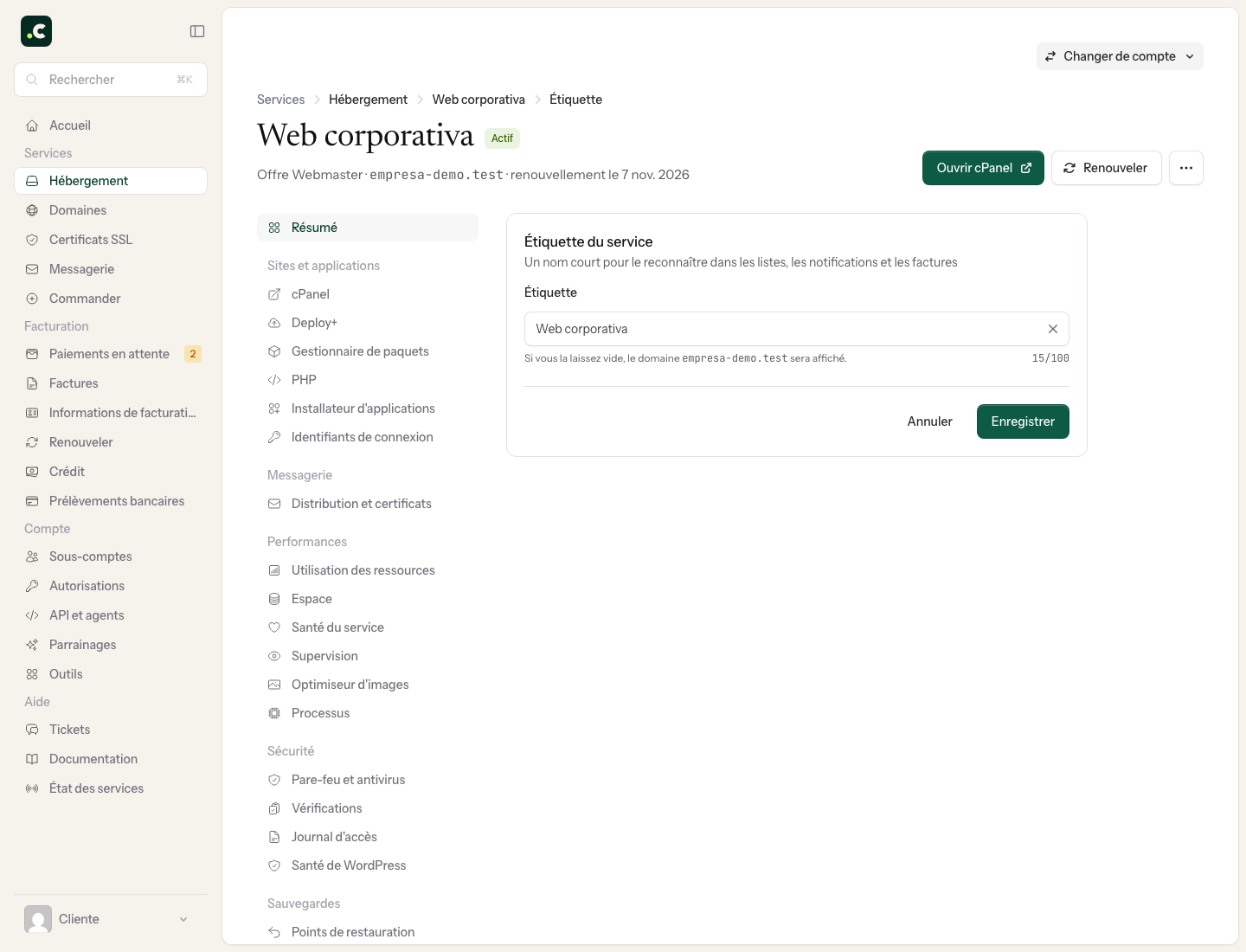The height and width of the screenshot is (952, 1246).
Task: Clear the Étiquette field with the X icon
Action: [x=1053, y=329]
